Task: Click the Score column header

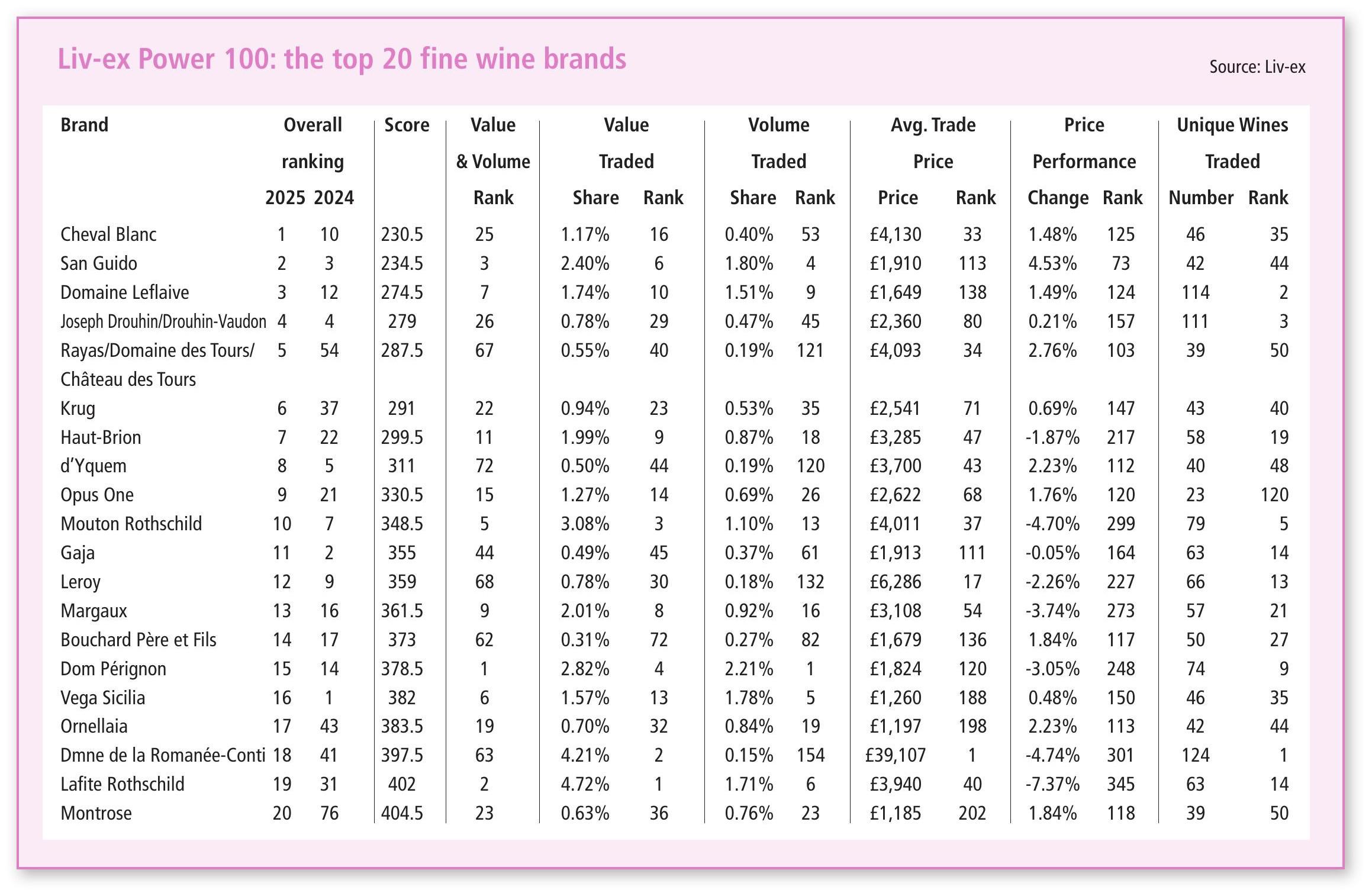Action: click(x=407, y=125)
